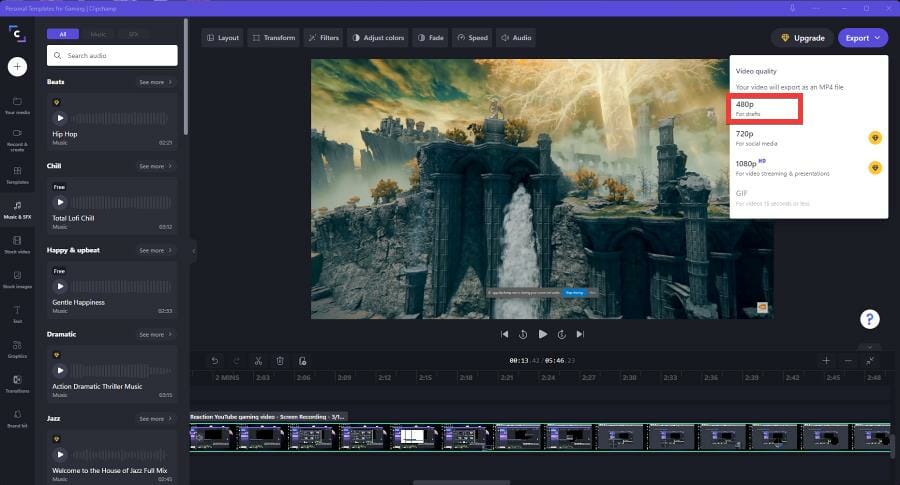900x485 pixels.
Task: Rewind the preview by five seconds
Action: point(523,334)
